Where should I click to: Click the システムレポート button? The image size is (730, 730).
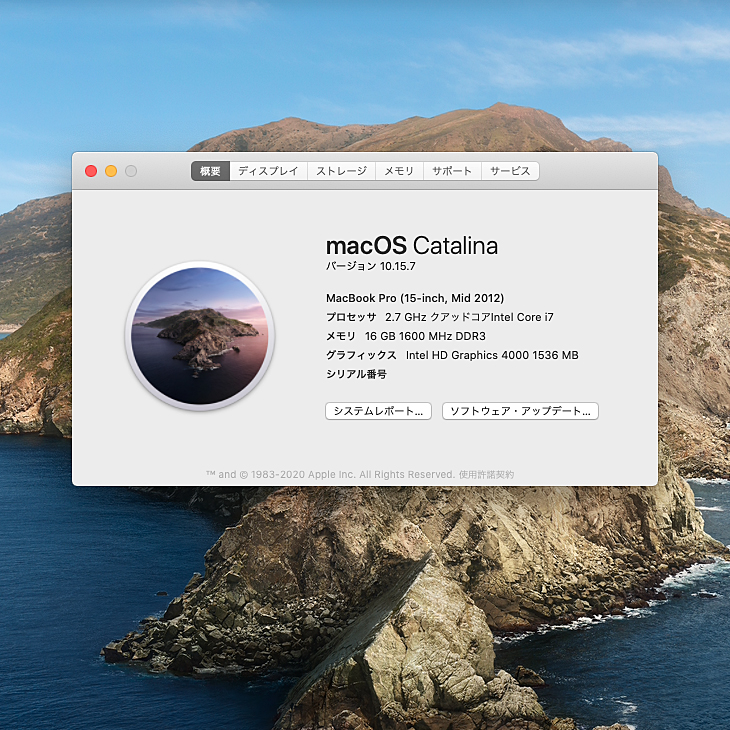tap(379, 411)
